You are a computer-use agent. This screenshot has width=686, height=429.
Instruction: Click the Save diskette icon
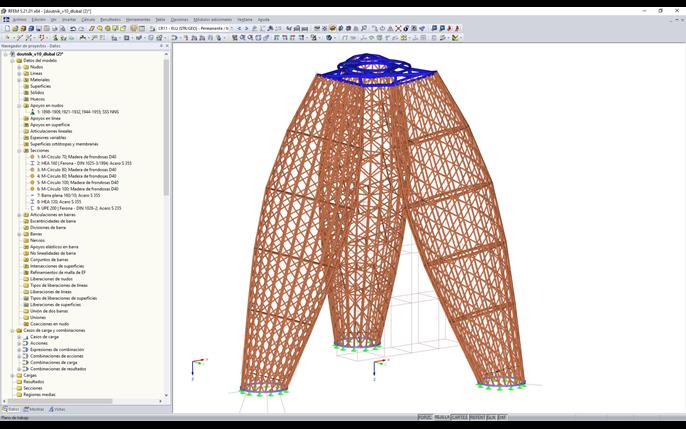tap(38, 28)
